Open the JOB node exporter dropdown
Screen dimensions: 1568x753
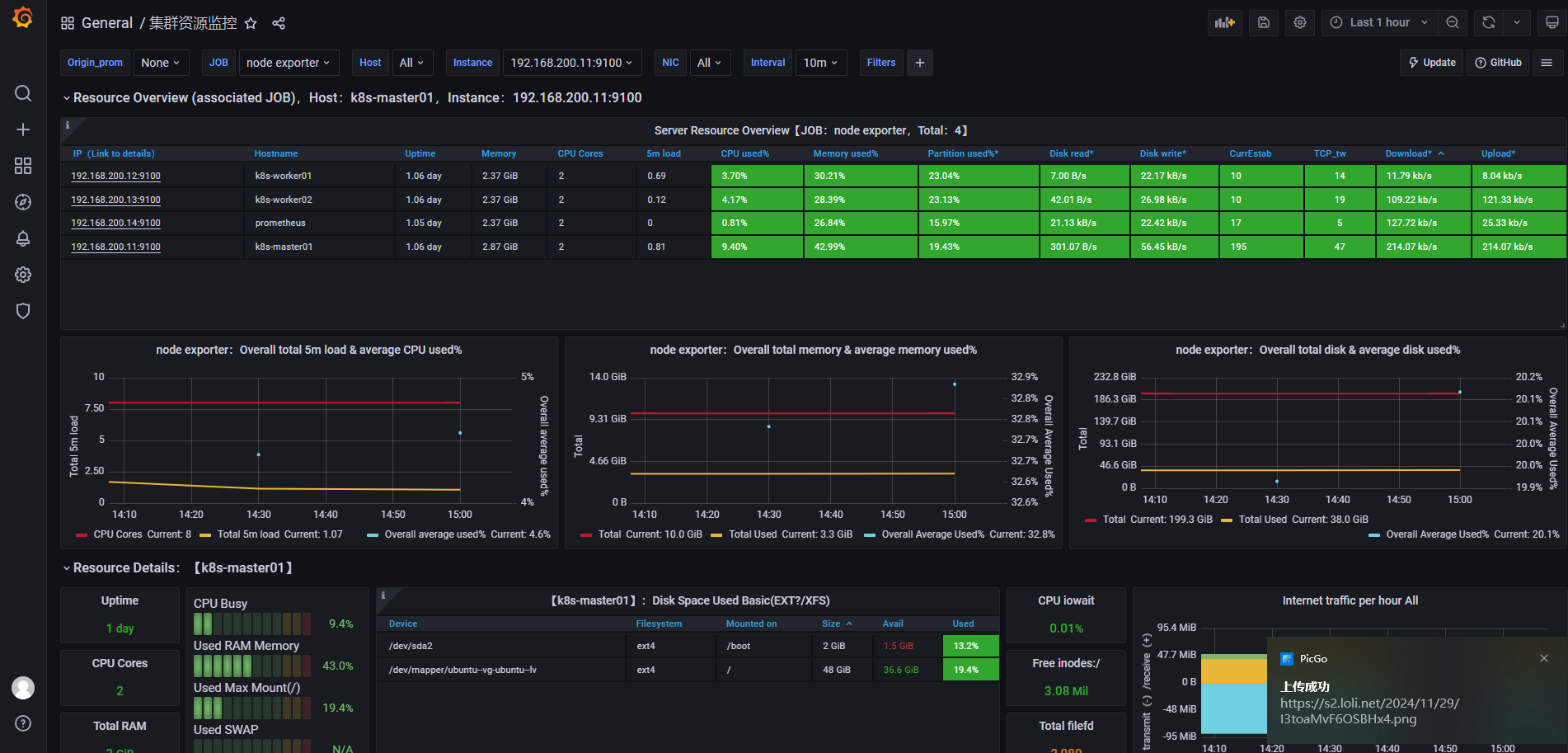coord(288,63)
